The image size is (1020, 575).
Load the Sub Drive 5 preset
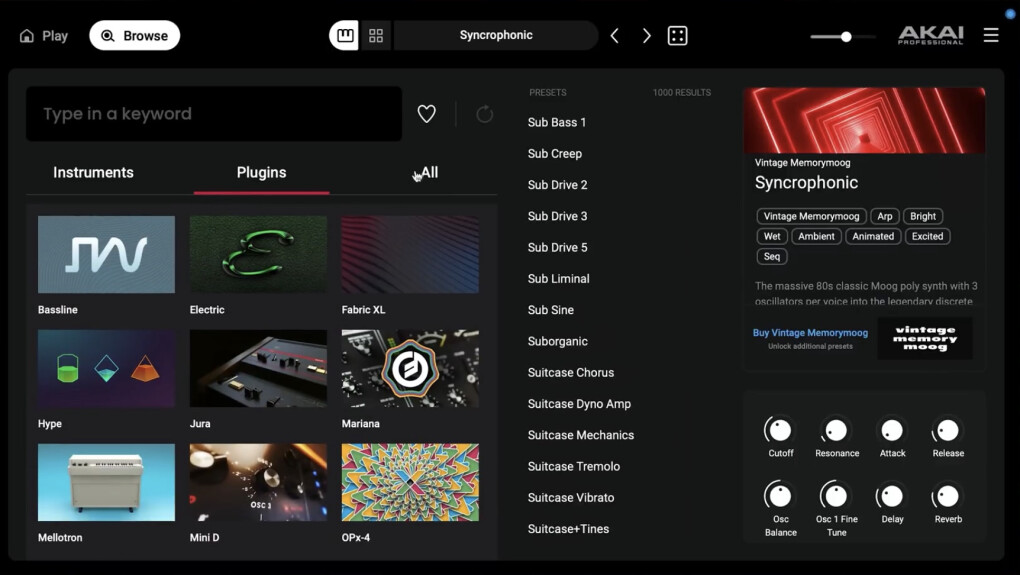[x=557, y=247]
